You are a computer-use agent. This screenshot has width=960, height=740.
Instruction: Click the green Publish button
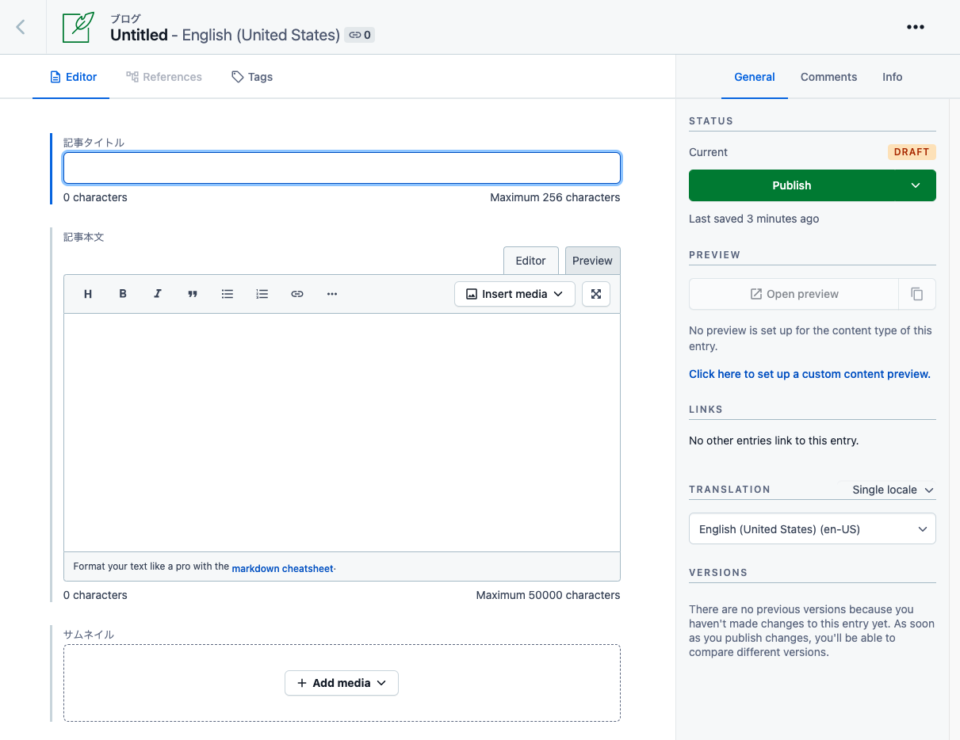coord(792,185)
